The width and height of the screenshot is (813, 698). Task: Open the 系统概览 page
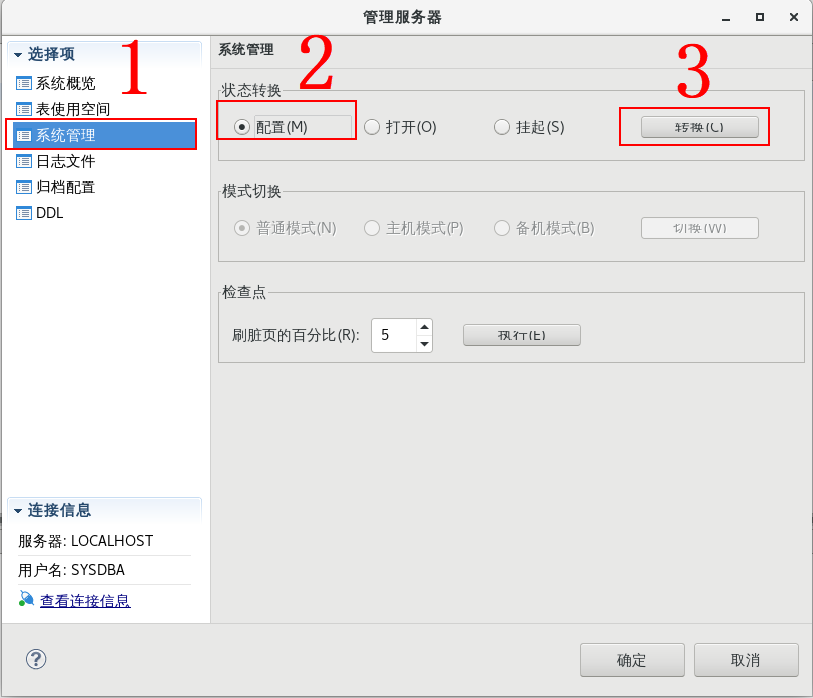(x=65, y=83)
